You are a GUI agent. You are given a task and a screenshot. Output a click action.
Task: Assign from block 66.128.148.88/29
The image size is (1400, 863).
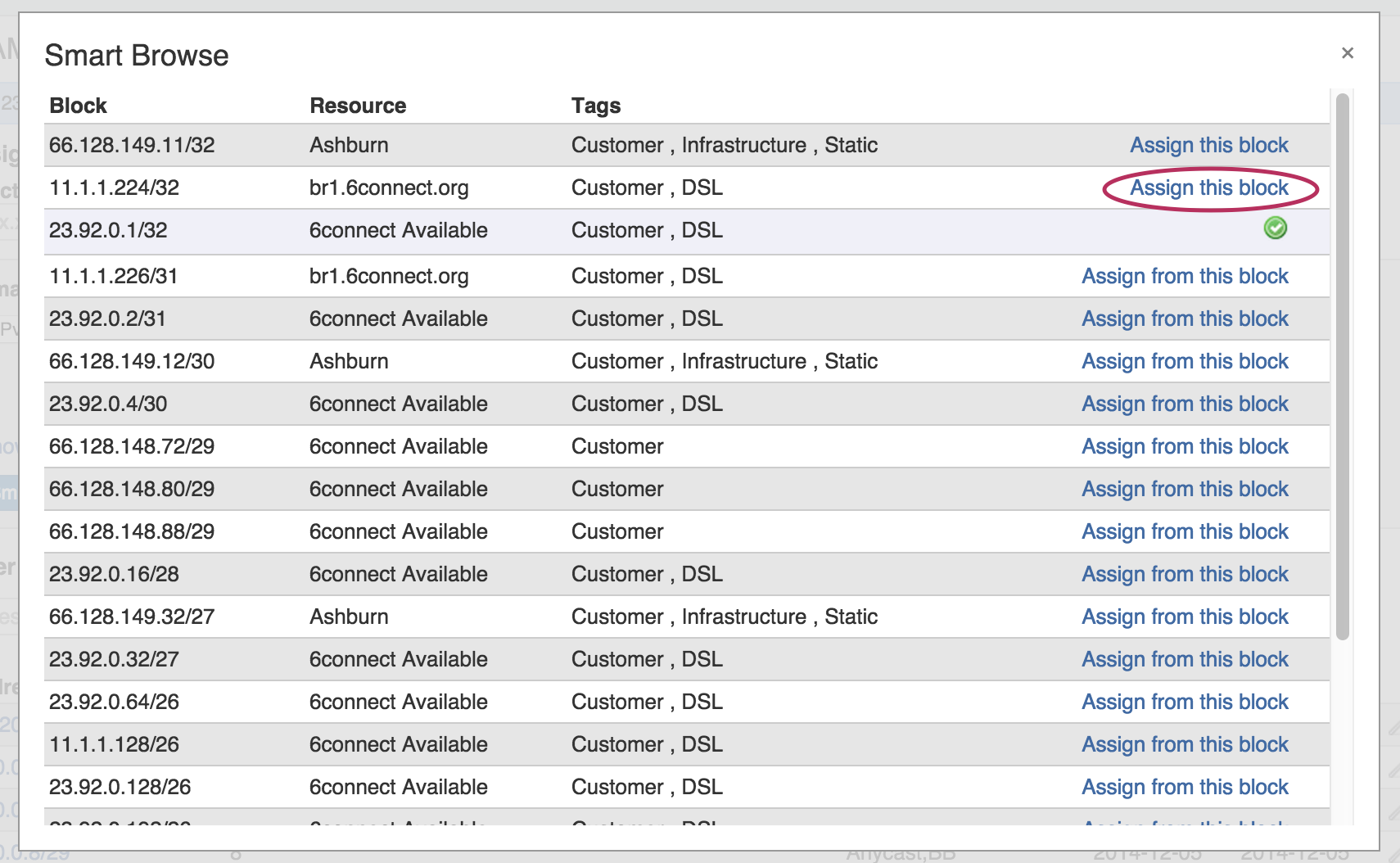(x=1184, y=532)
